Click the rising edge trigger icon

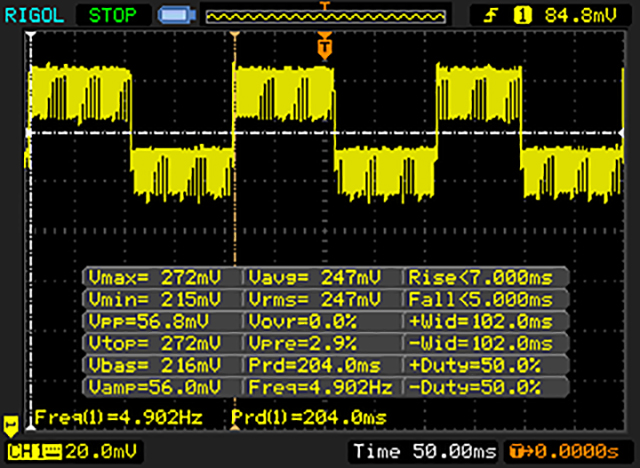click(491, 16)
